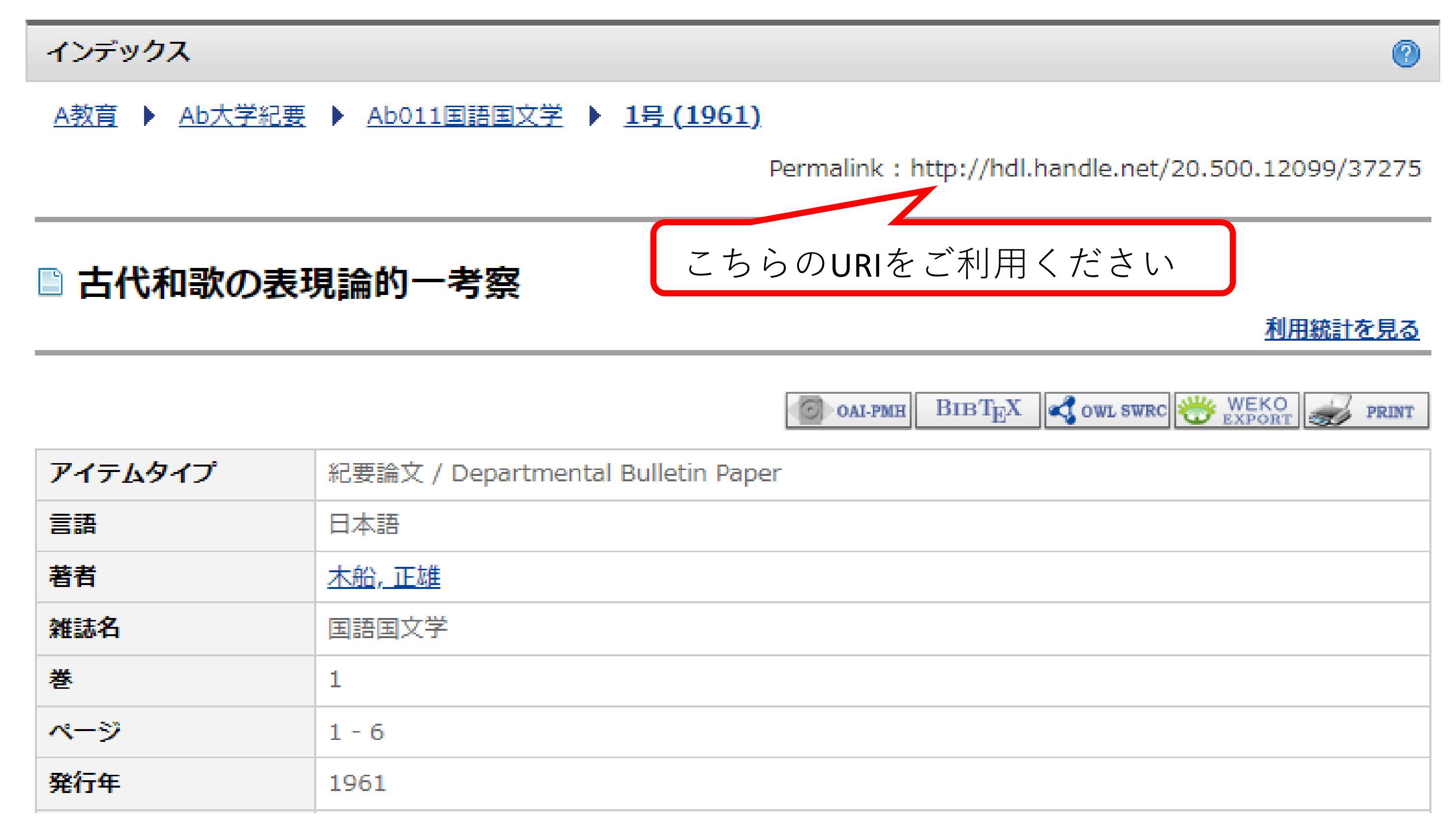Select the article title 古代和歌の表現論的一考察
Screen dimensions: 1456x823
pyautogui.click(x=299, y=283)
